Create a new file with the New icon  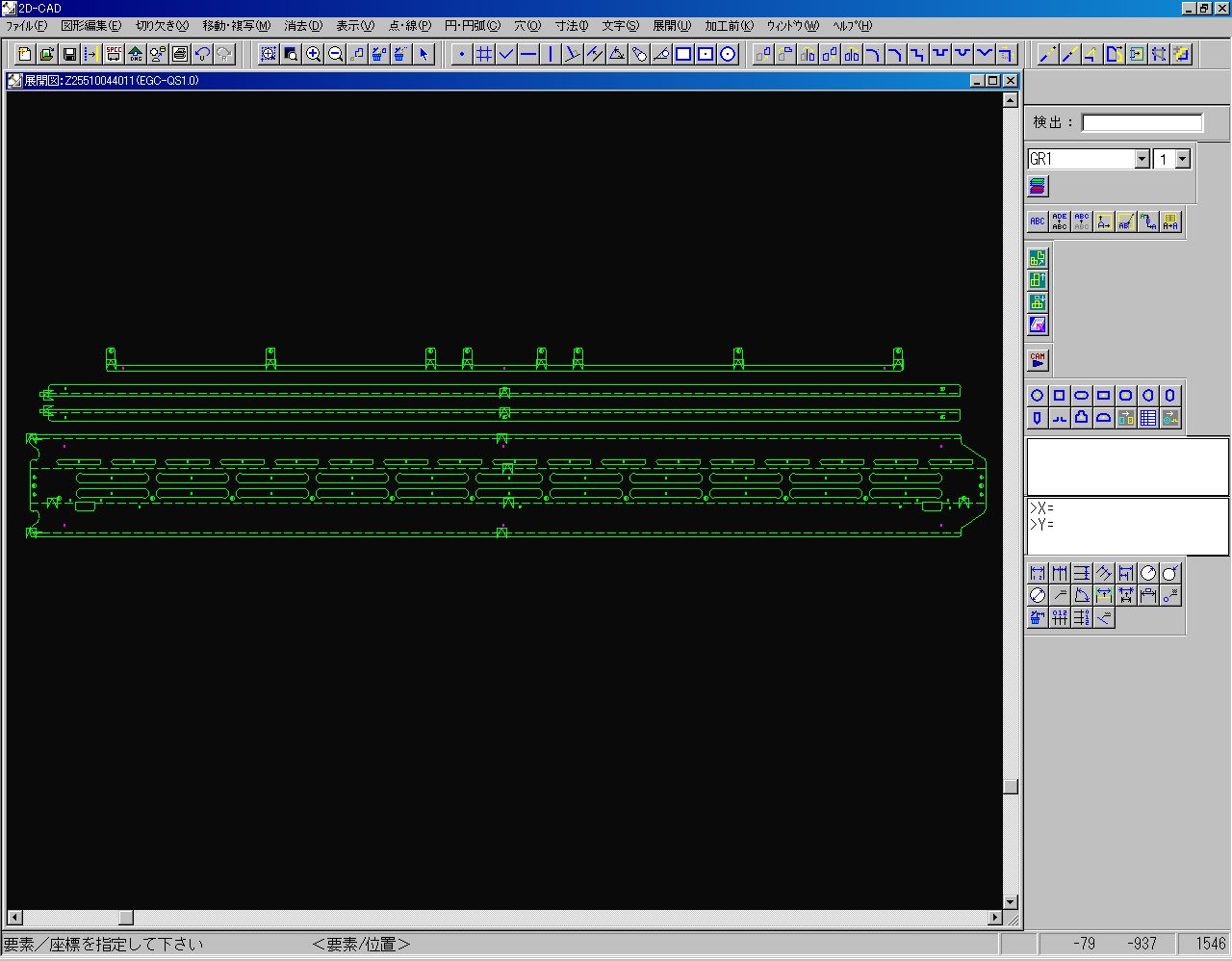click(x=25, y=54)
